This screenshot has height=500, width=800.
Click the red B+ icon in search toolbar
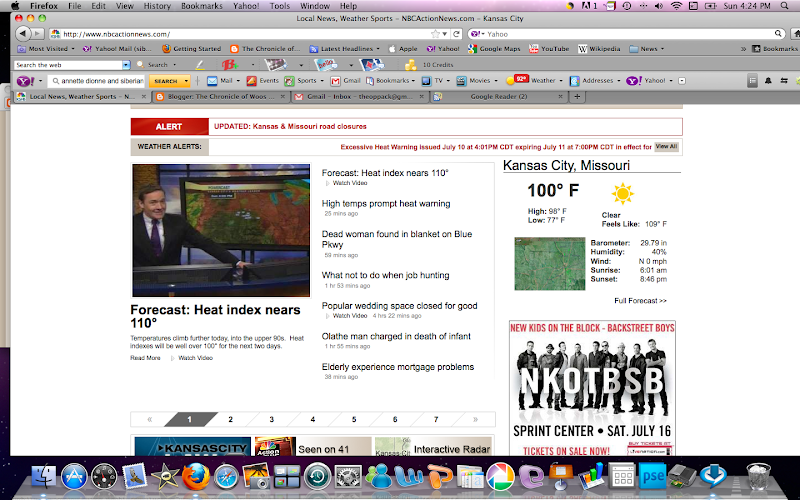(230, 65)
